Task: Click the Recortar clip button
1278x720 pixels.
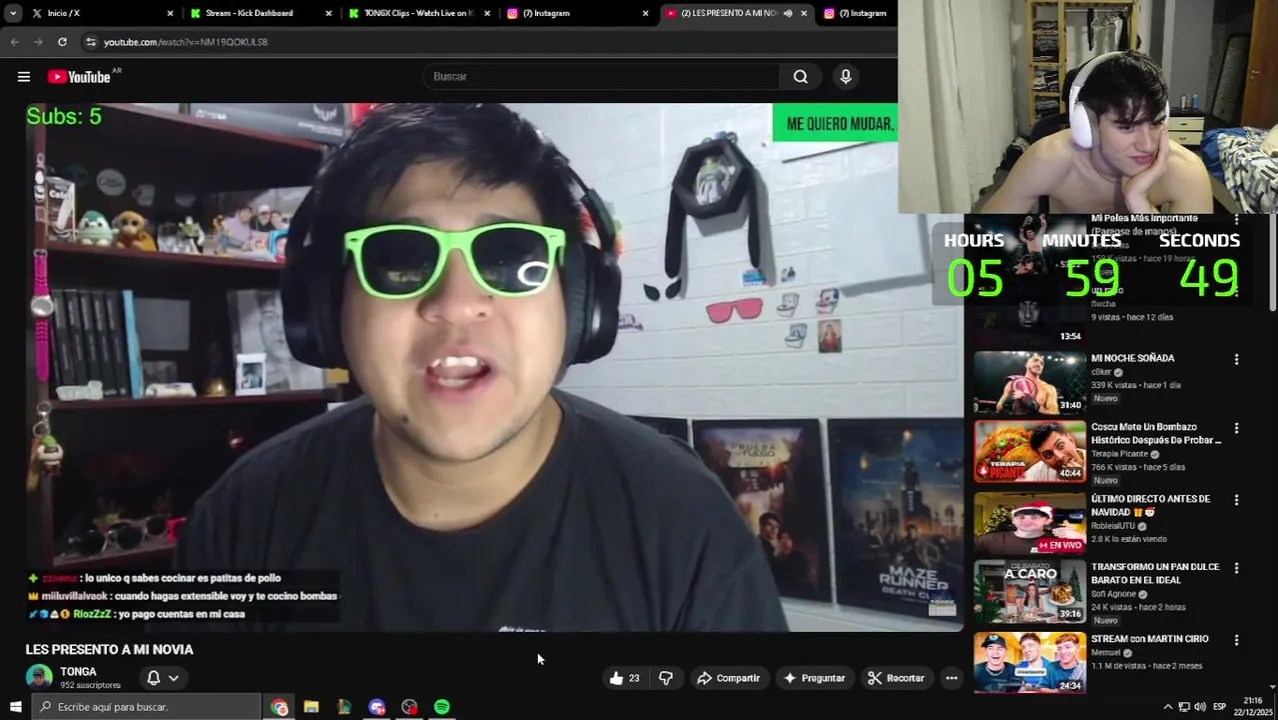Action: [895, 678]
